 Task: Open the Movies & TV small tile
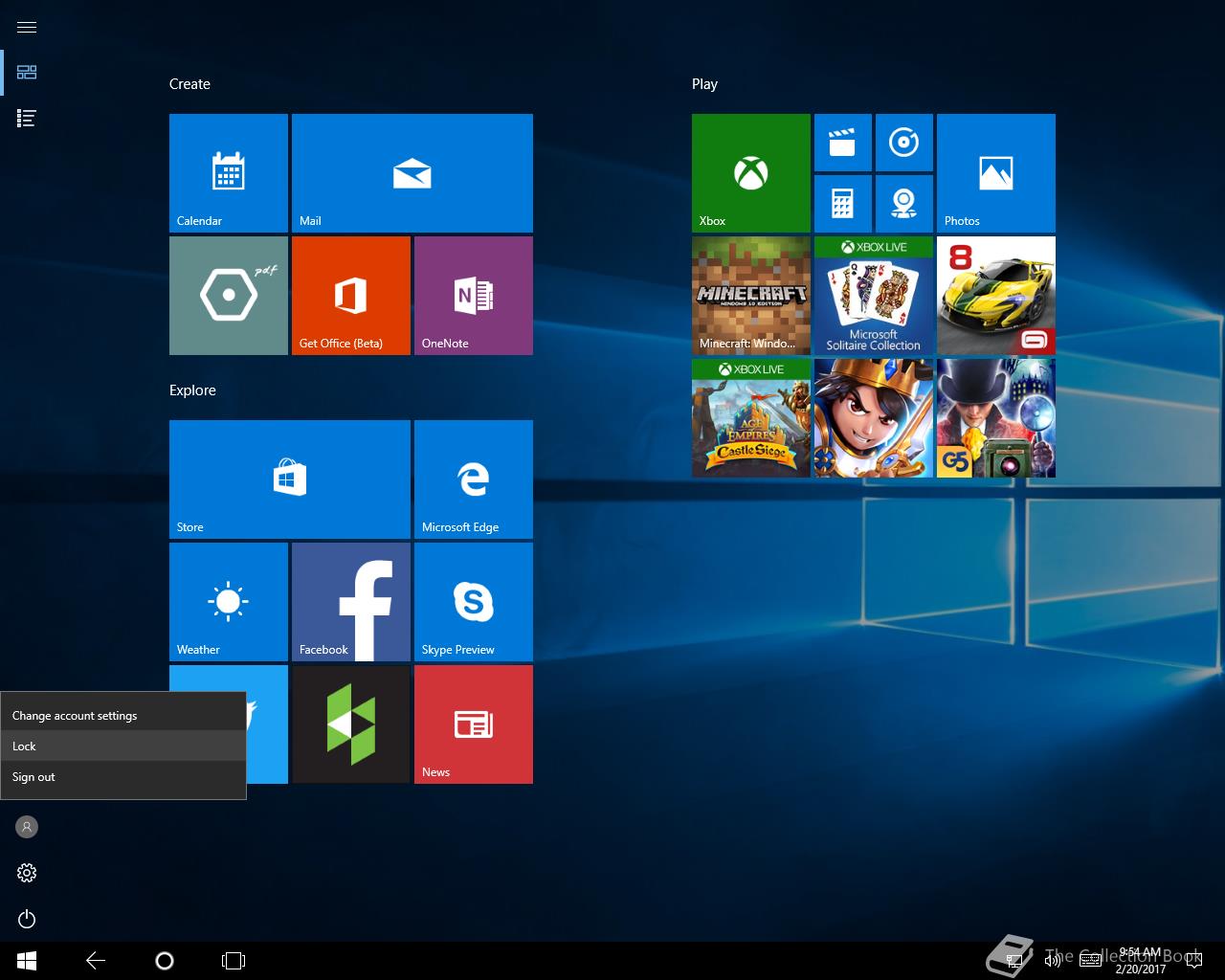pyautogui.click(x=843, y=143)
